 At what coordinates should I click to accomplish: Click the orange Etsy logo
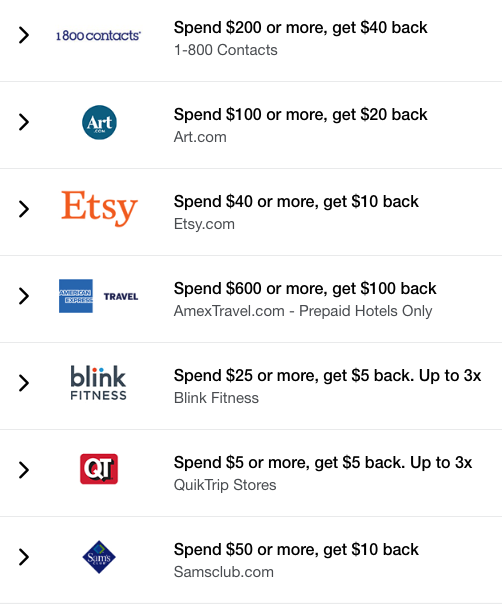pyautogui.click(x=99, y=208)
